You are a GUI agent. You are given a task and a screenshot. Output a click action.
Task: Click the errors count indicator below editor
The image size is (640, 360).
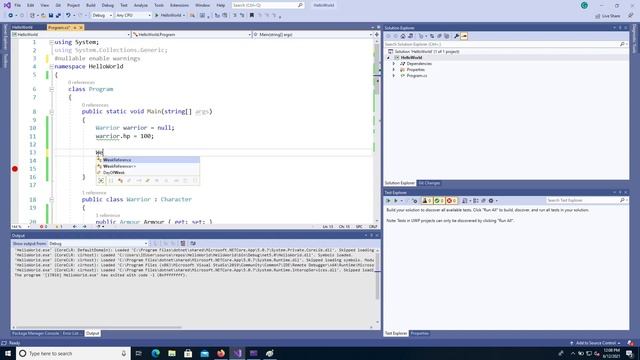(x=43, y=227)
